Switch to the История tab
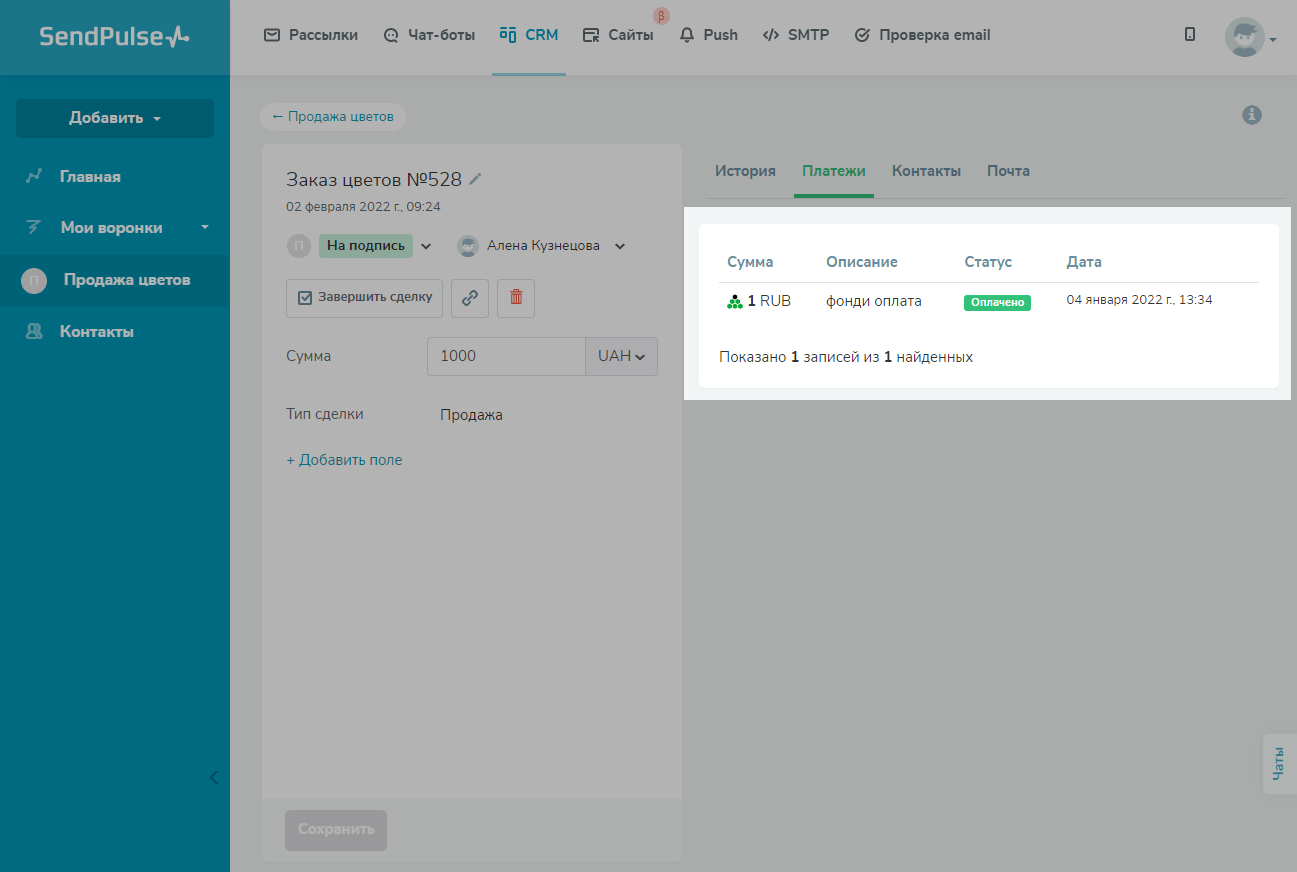This screenshot has width=1297, height=872. pos(745,171)
